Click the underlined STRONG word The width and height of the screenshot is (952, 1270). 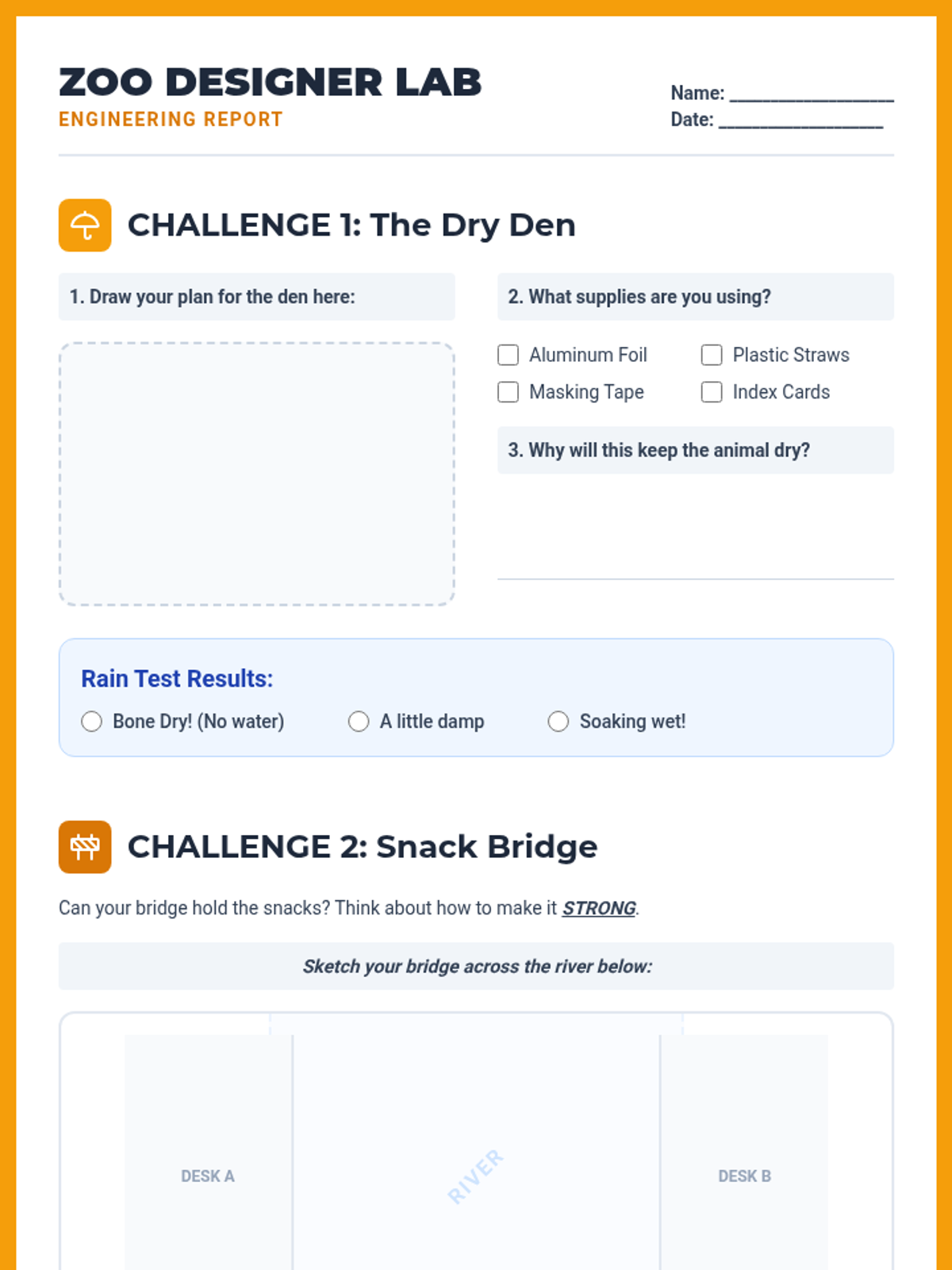point(599,908)
